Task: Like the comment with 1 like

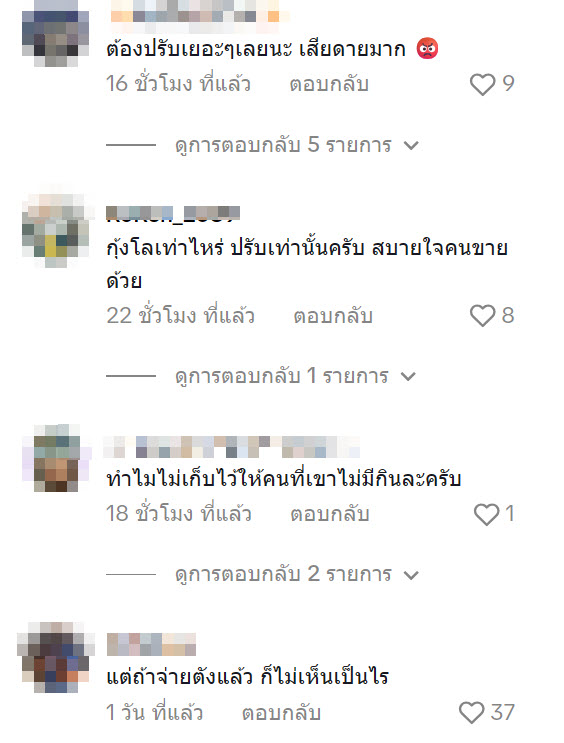Action: pyautogui.click(x=486, y=514)
